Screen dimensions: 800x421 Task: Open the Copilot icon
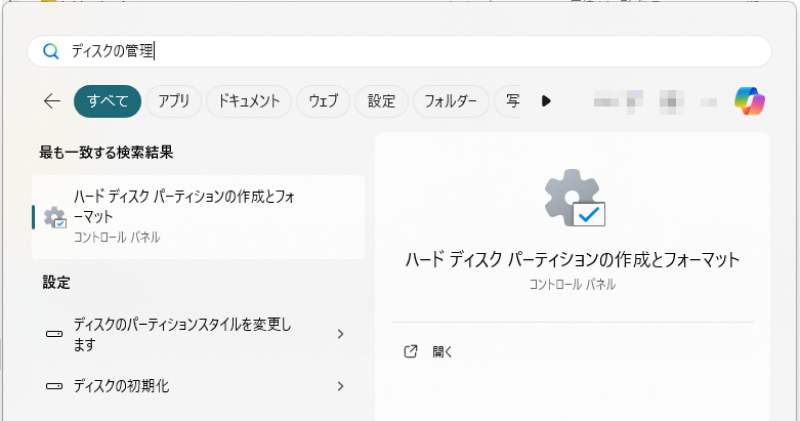pyautogui.click(x=749, y=101)
